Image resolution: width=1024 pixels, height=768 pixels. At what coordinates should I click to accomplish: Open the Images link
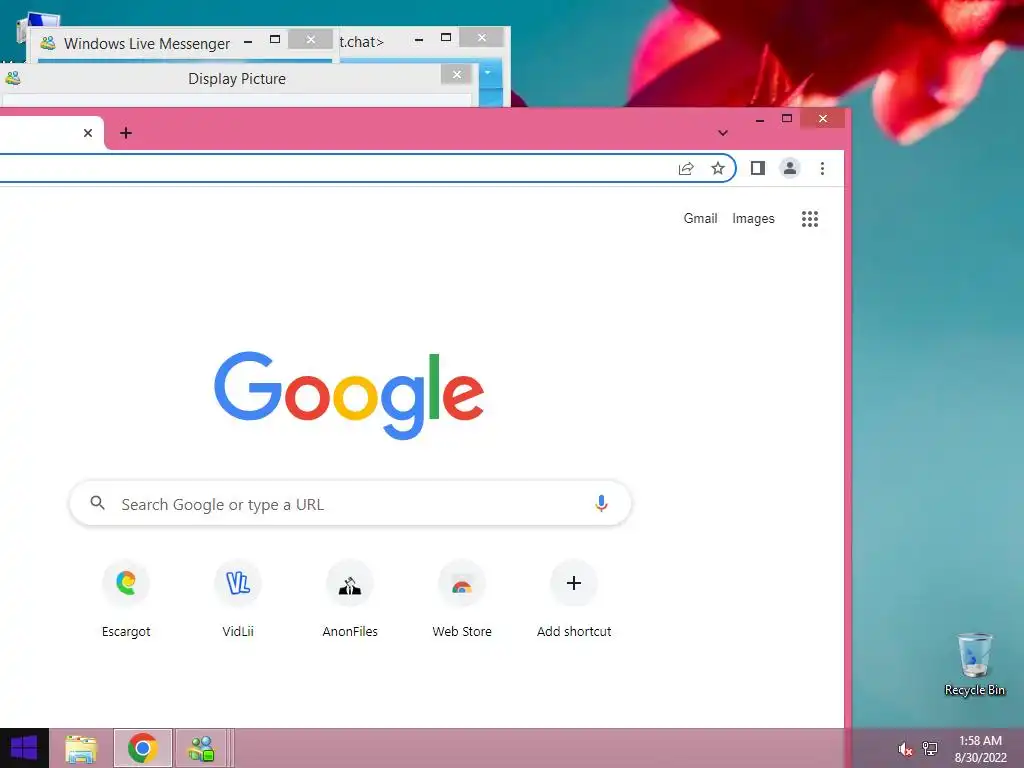coord(753,218)
